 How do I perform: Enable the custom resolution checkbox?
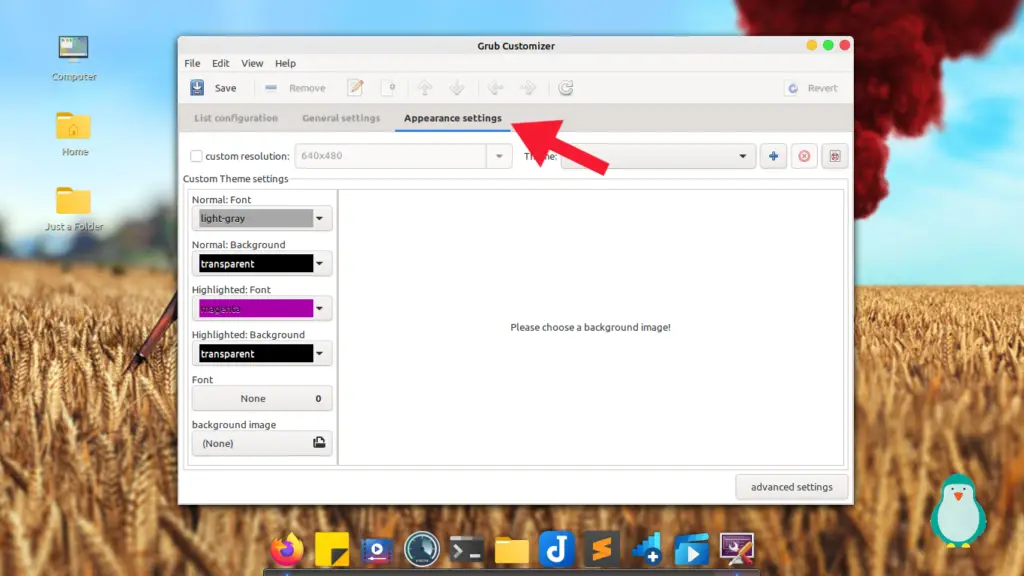click(196, 156)
